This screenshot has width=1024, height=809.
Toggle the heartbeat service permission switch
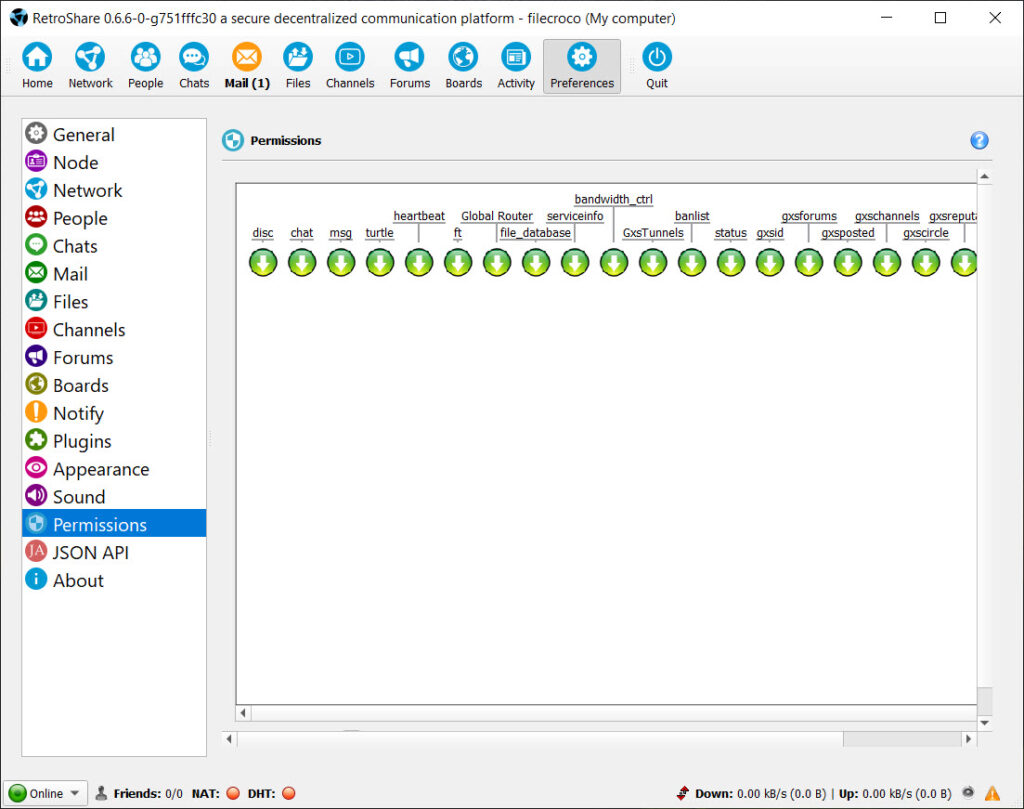(x=419, y=262)
